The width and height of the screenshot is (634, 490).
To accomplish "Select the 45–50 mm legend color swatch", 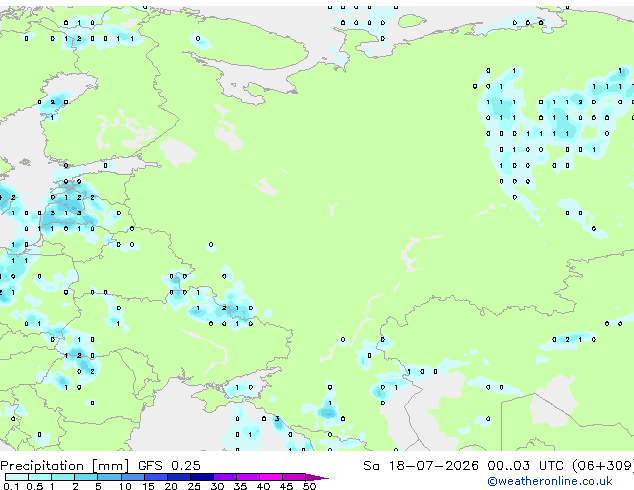I will pyautogui.click(x=294, y=477).
